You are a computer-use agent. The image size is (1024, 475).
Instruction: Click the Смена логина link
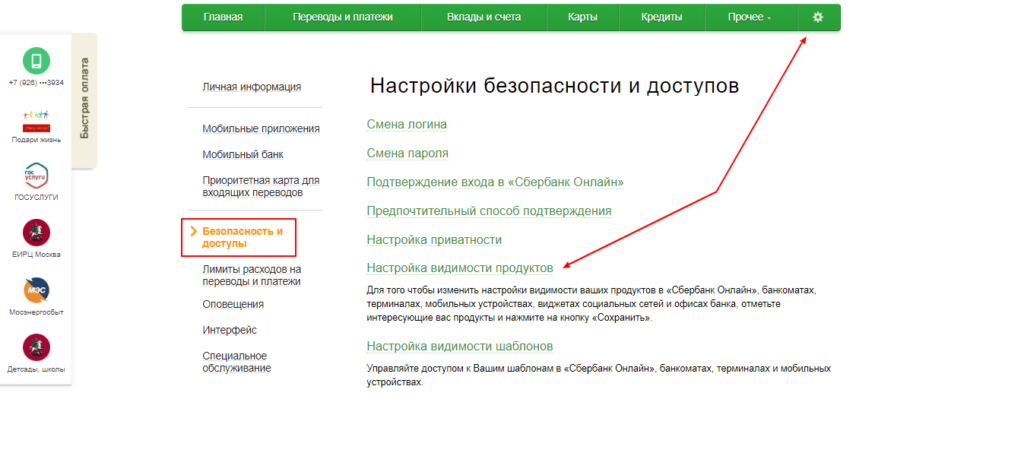(x=407, y=124)
